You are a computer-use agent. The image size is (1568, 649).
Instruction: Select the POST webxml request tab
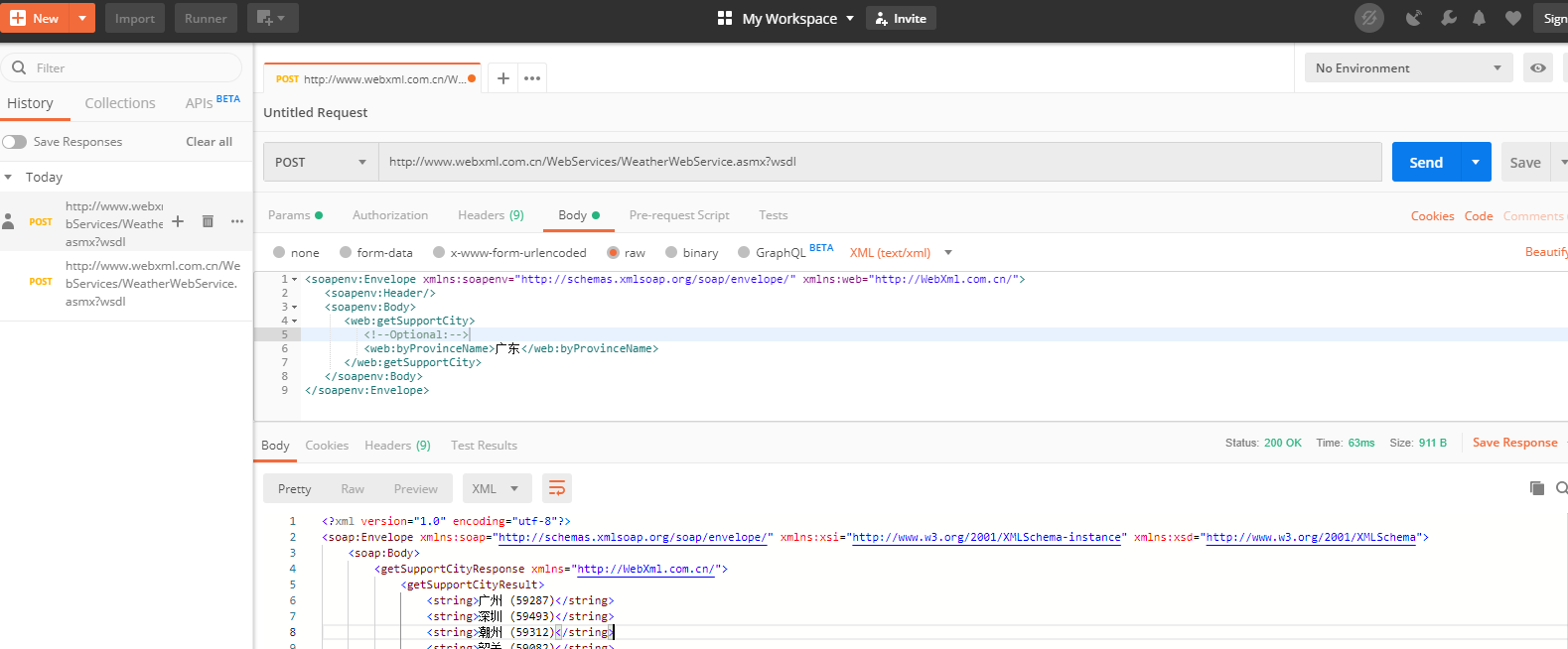[x=371, y=78]
